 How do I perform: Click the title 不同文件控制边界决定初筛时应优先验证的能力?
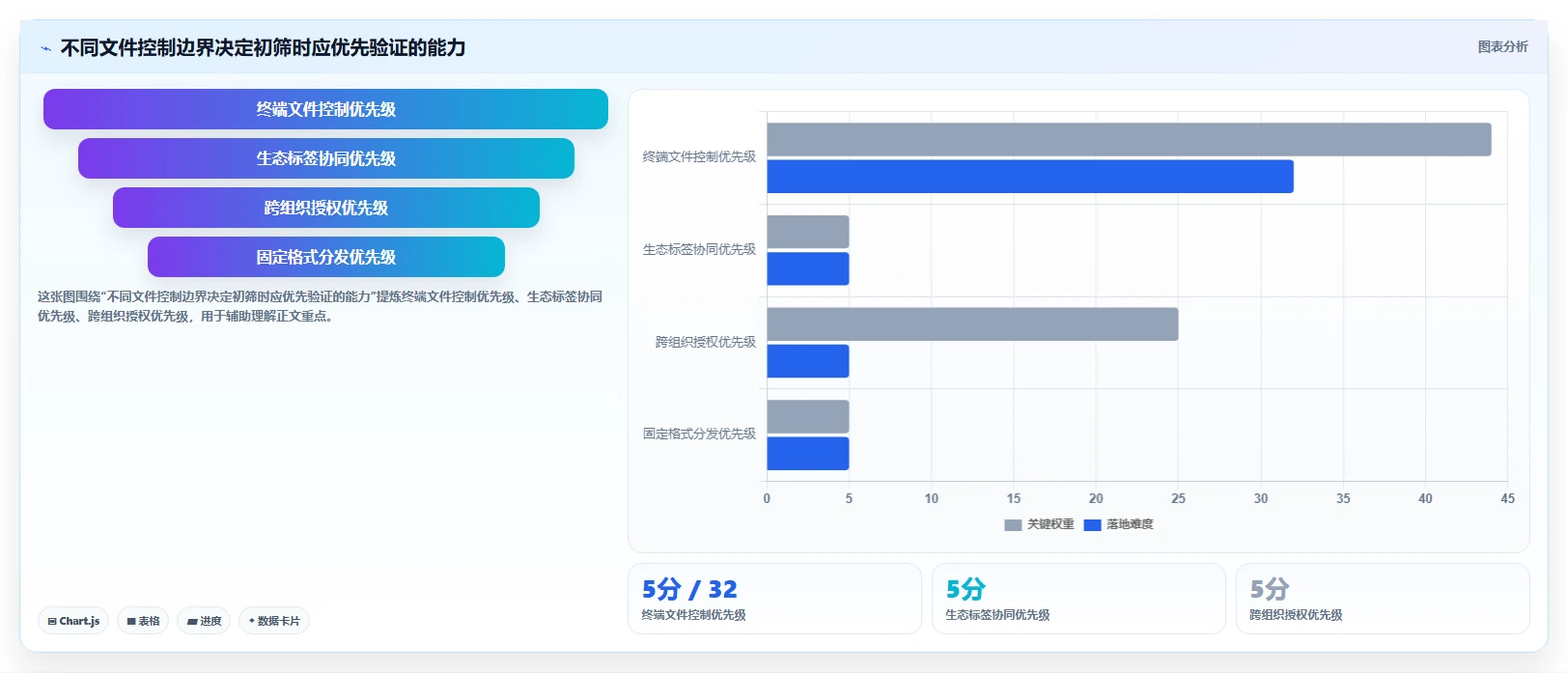263,48
